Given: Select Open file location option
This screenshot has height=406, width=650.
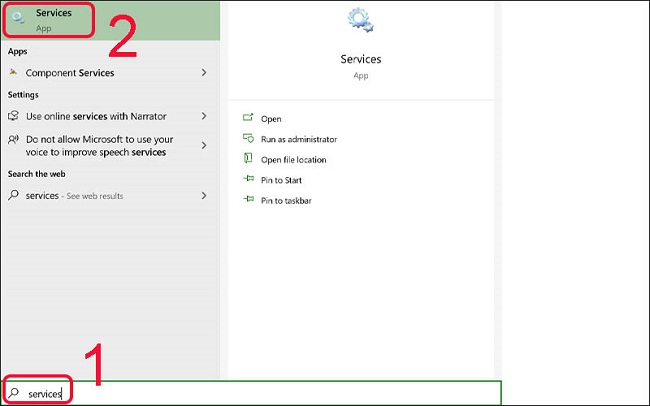Looking at the screenshot, I should click(293, 160).
